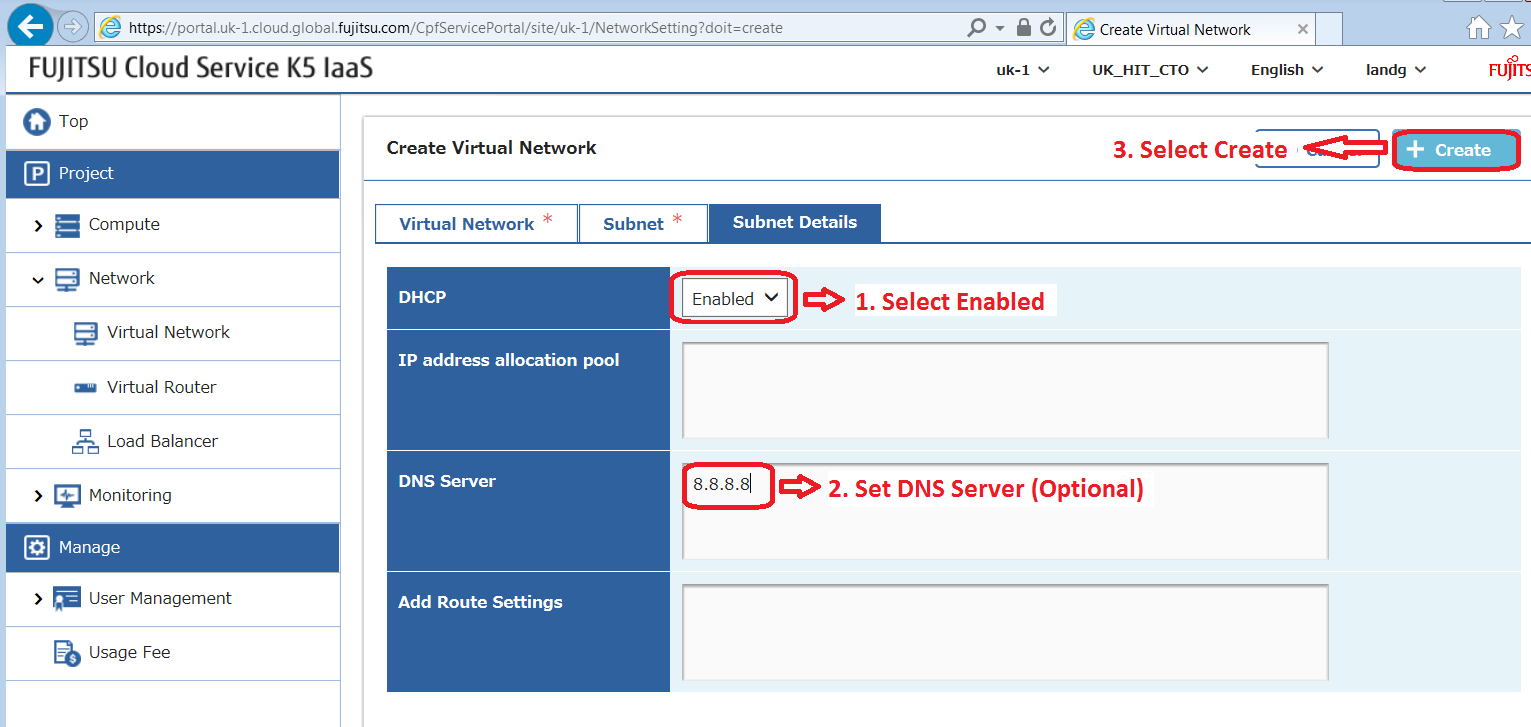Click the Create Virtual Network heading
The height and width of the screenshot is (727, 1531).
491,148
